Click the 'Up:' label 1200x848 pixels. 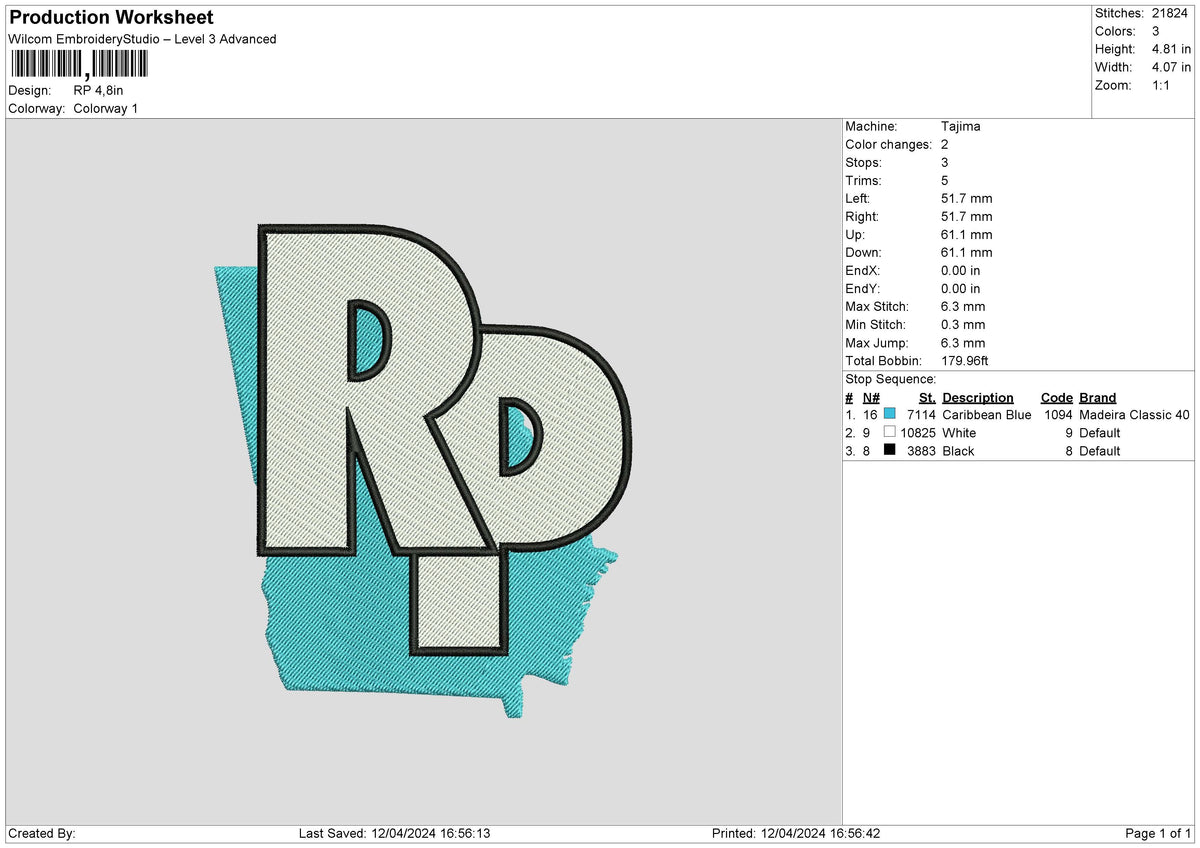pyautogui.click(x=855, y=235)
